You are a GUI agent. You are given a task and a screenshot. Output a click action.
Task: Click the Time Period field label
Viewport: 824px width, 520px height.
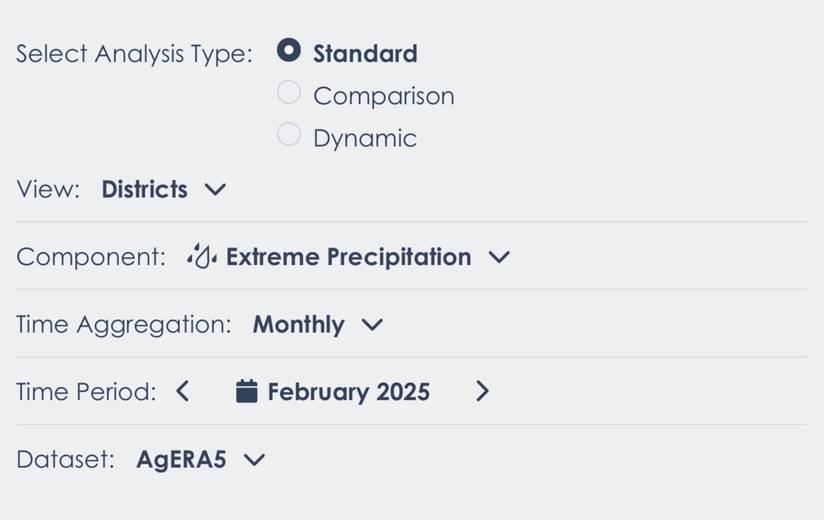click(86, 391)
